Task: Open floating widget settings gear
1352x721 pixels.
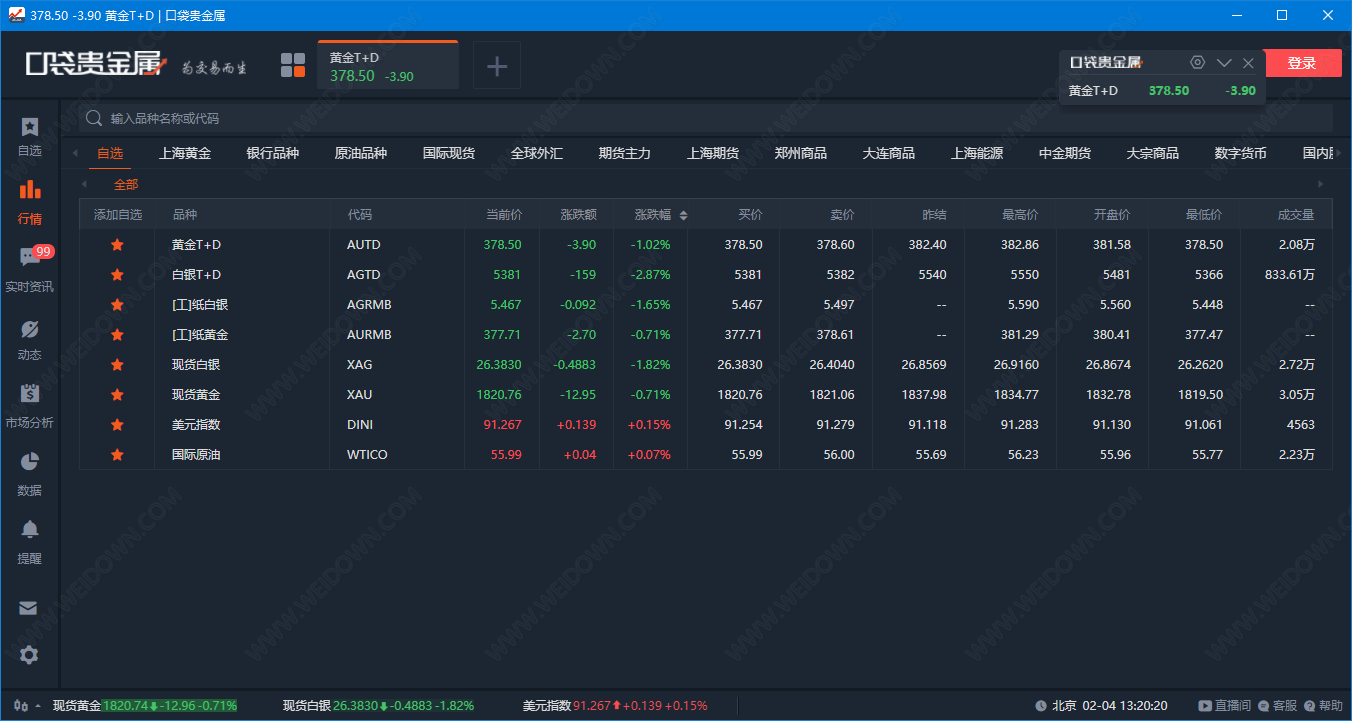Action: [1198, 62]
